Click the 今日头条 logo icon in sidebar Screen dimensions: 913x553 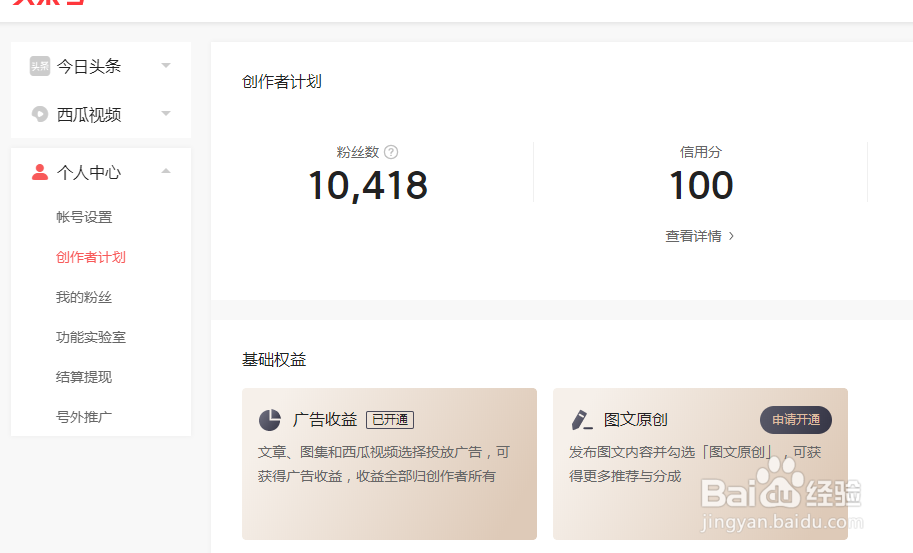tap(40, 66)
